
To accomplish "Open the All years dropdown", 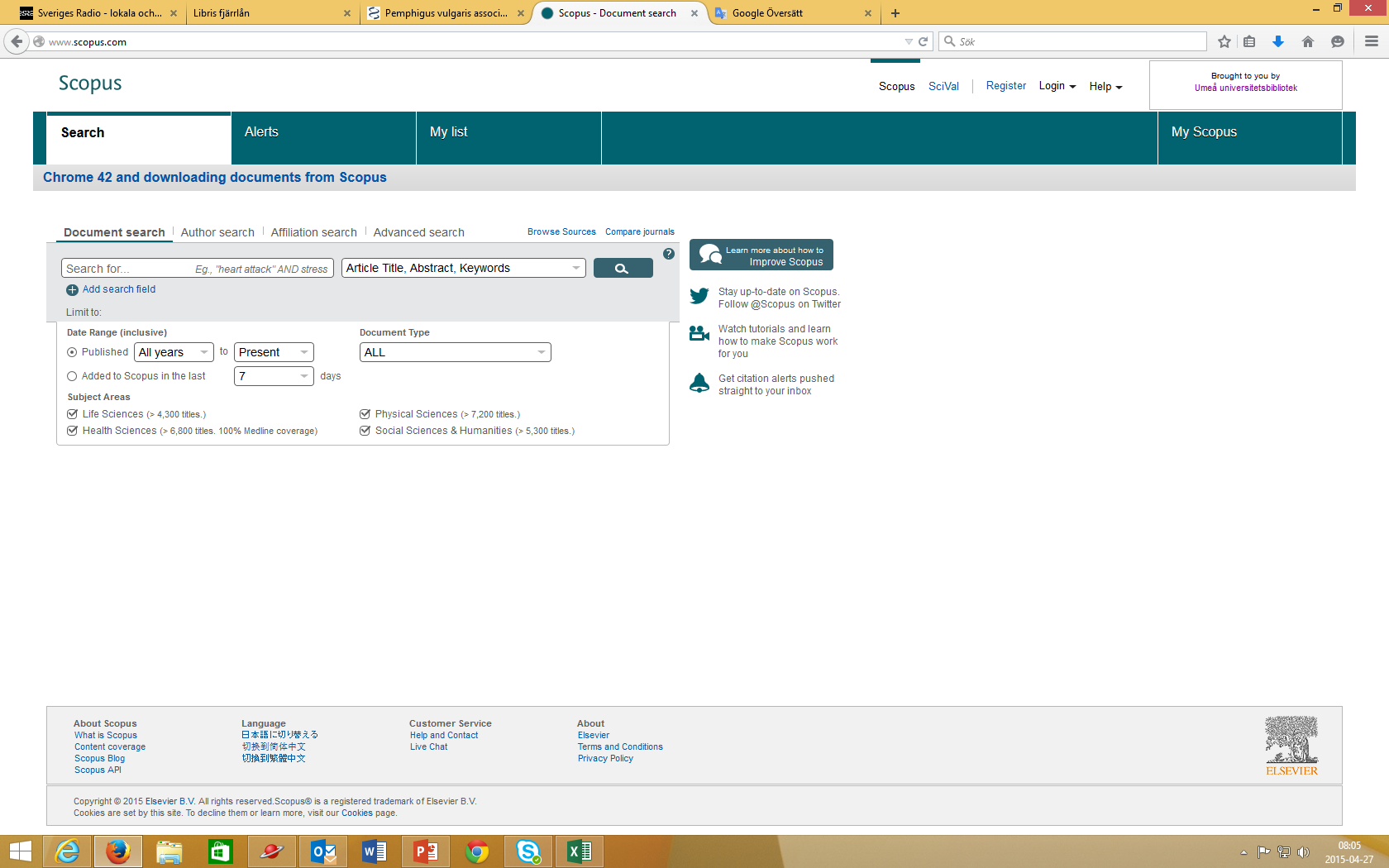I will pyautogui.click(x=174, y=352).
